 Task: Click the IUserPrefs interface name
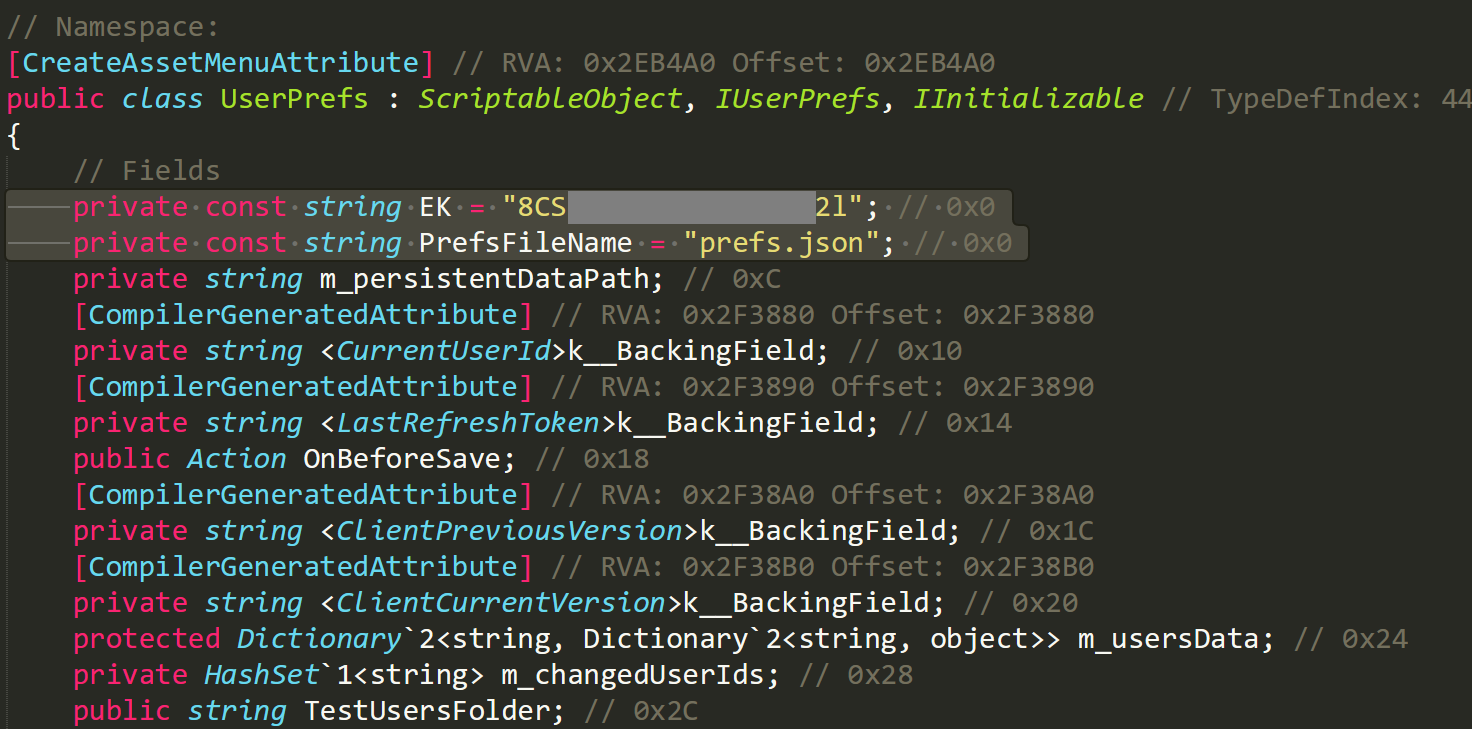tap(797, 99)
